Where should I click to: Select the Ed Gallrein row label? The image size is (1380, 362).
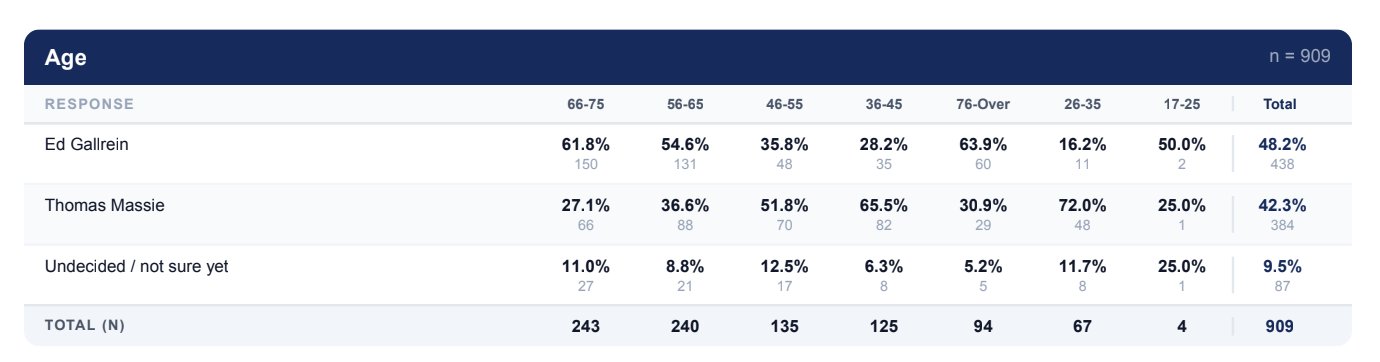87,144
